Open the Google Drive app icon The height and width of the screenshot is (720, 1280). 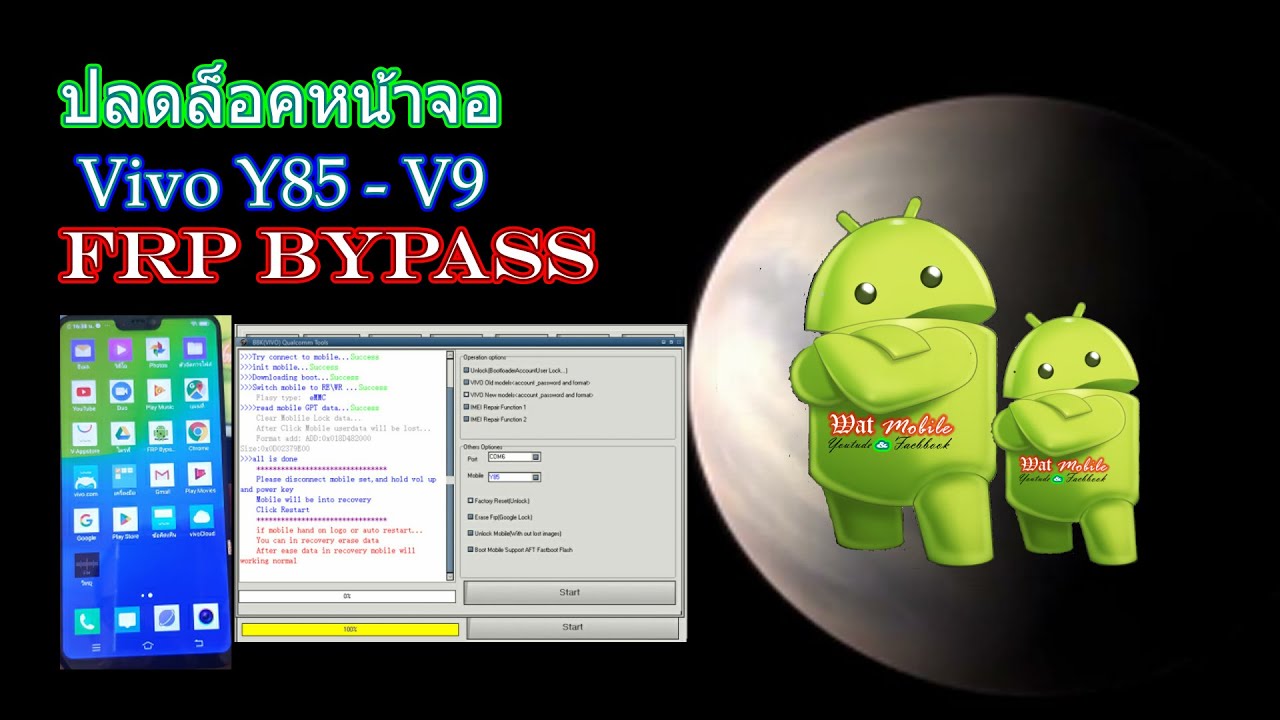pos(122,434)
